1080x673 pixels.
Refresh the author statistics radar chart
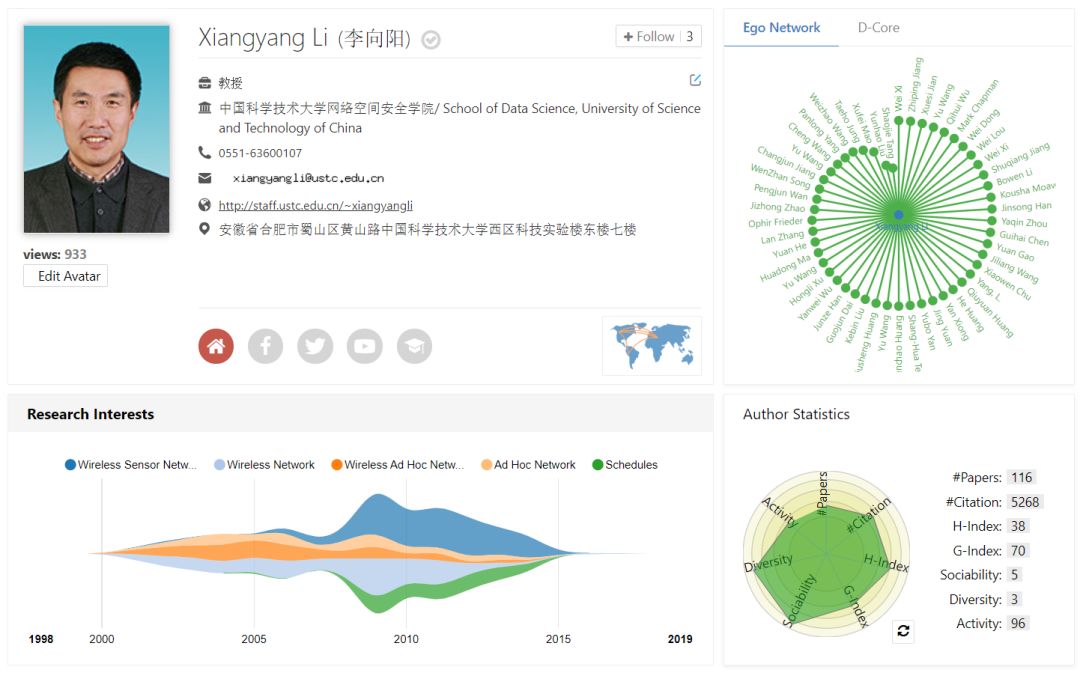pos(903,631)
